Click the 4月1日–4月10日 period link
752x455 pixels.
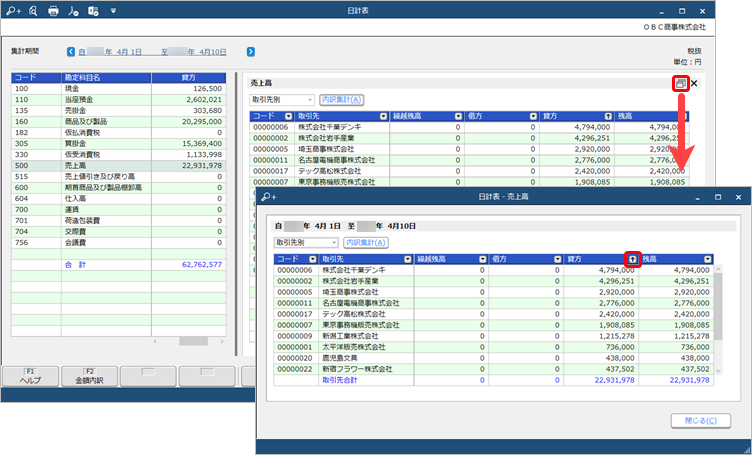[153, 52]
